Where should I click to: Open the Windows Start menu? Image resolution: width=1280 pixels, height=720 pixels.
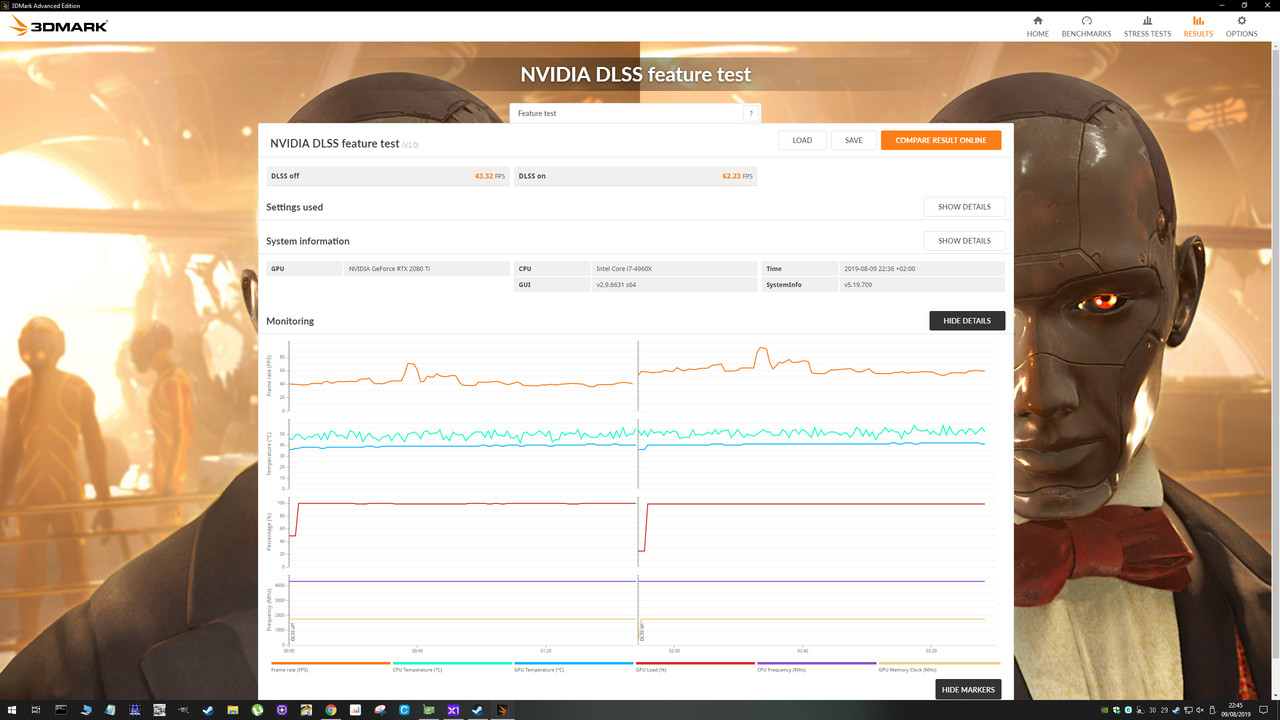pyautogui.click(x=10, y=710)
